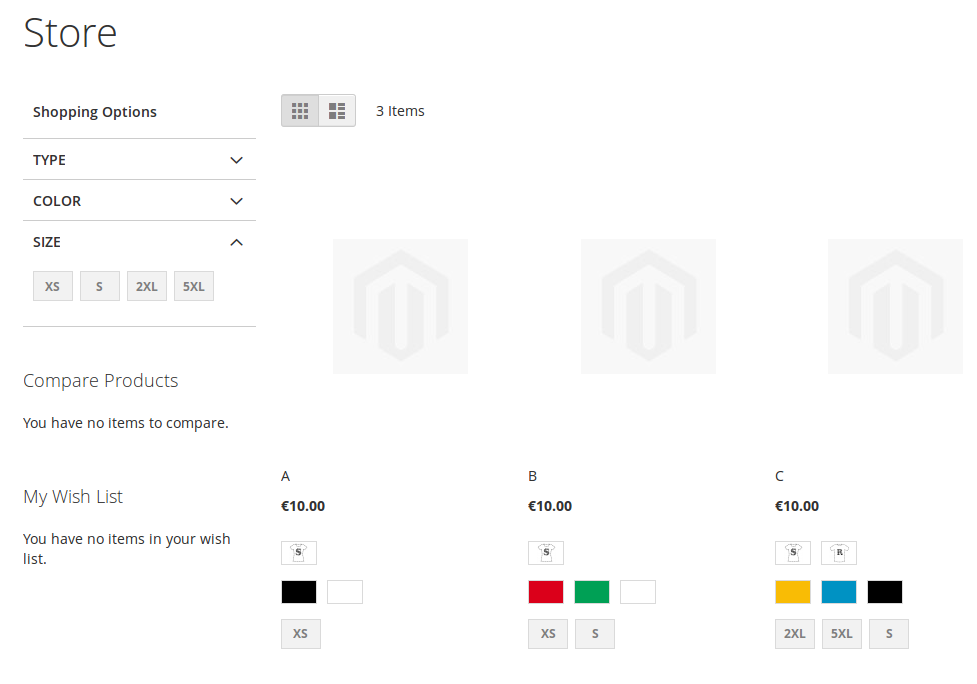Switch to grid view mode

(x=299, y=110)
